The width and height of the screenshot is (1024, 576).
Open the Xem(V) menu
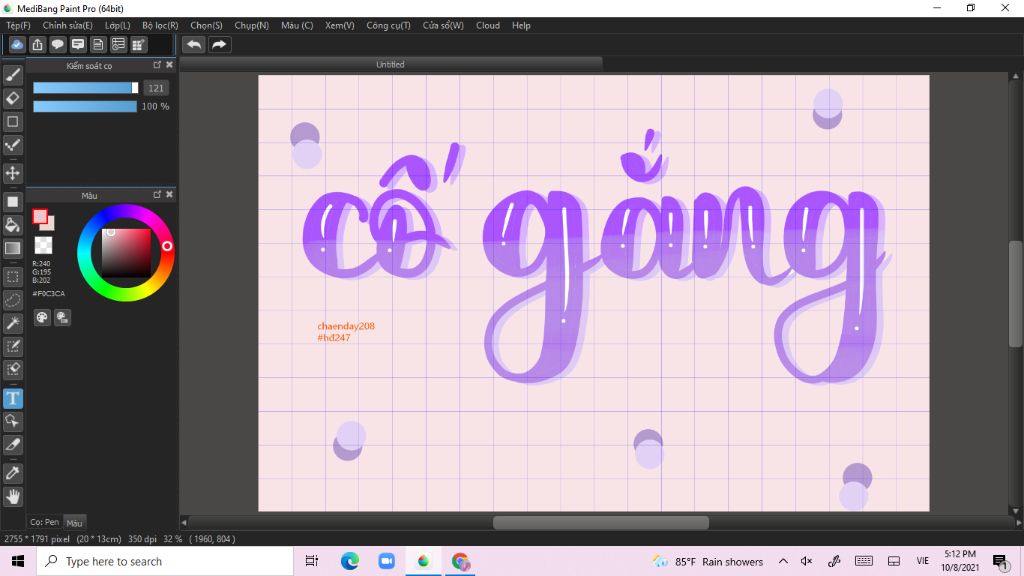click(340, 25)
